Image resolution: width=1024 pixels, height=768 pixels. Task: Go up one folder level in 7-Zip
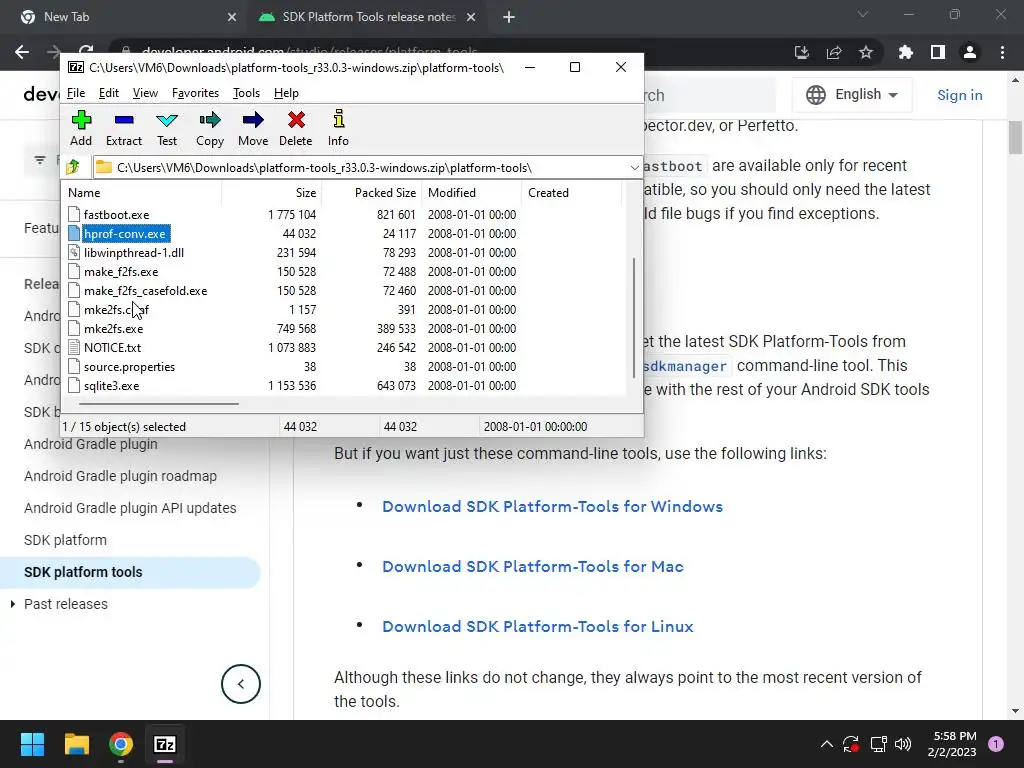73,167
